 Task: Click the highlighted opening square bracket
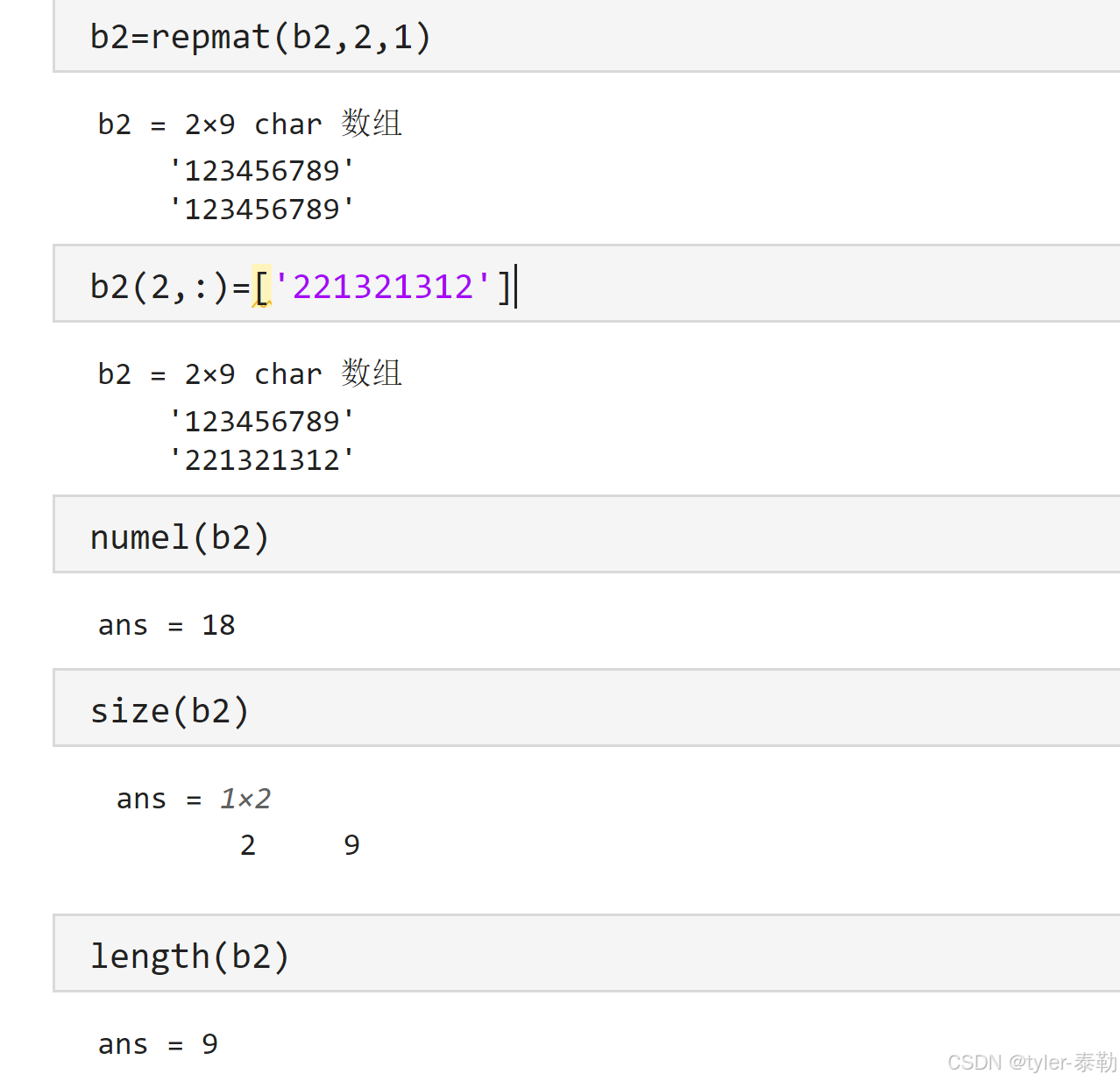(x=261, y=288)
